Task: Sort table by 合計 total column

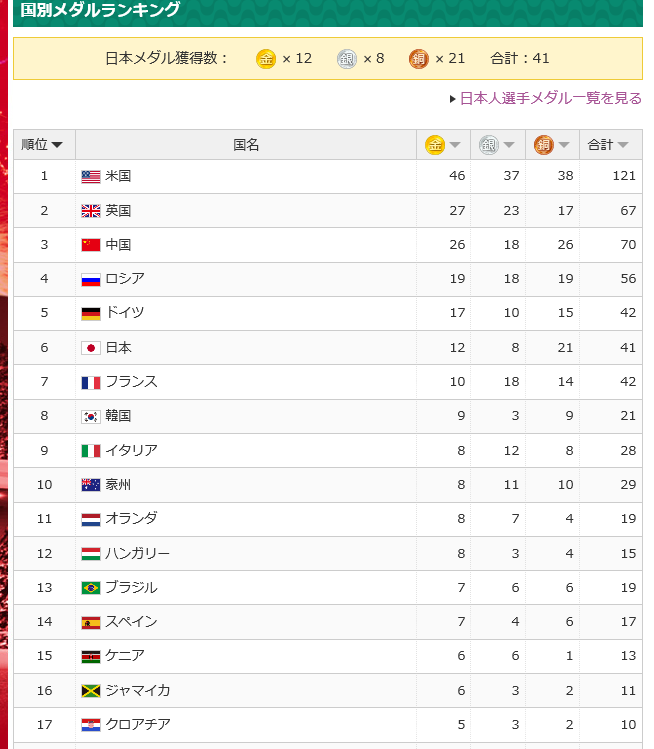Action: coord(610,145)
